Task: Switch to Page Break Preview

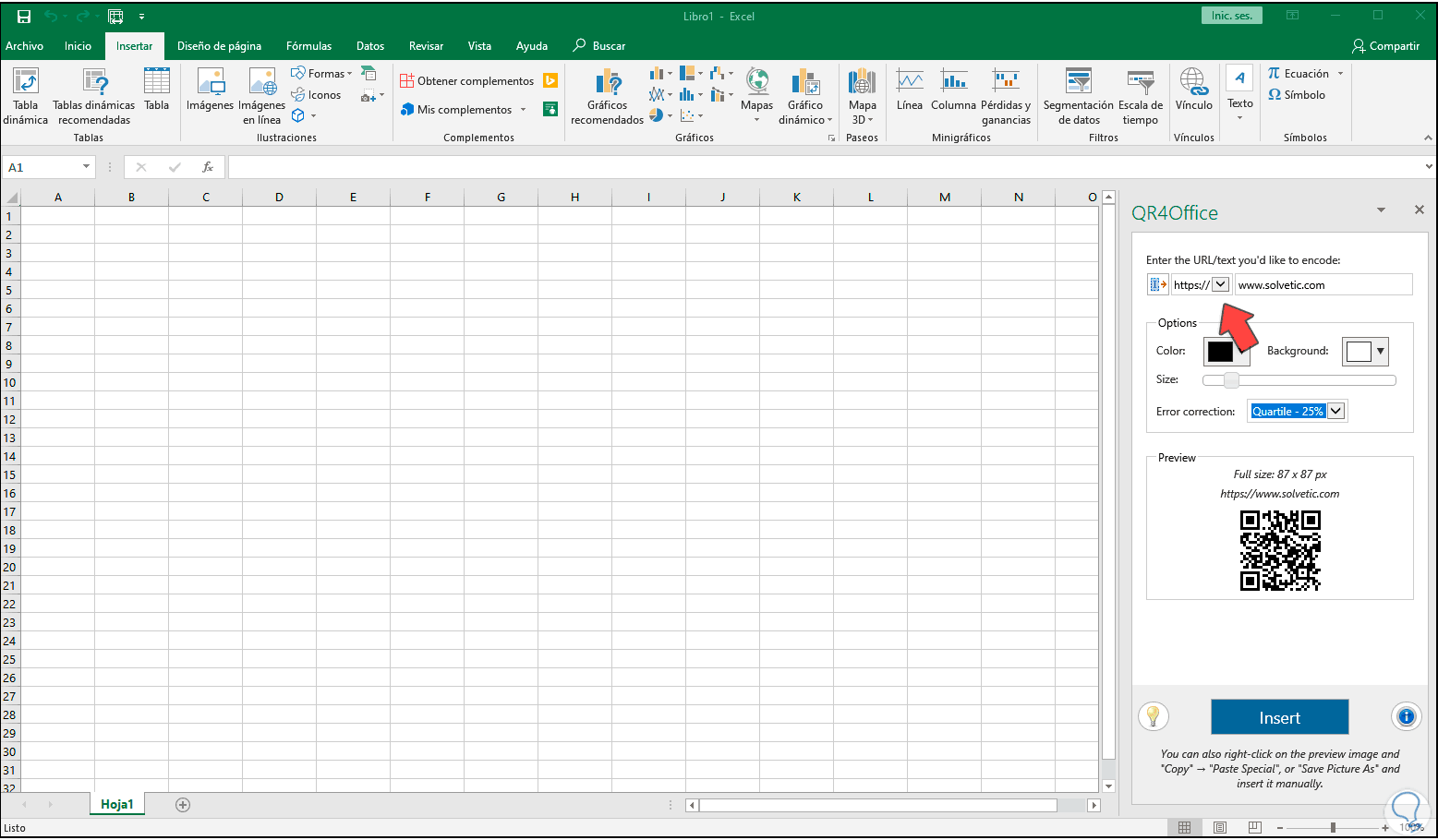Action: tap(1254, 827)
